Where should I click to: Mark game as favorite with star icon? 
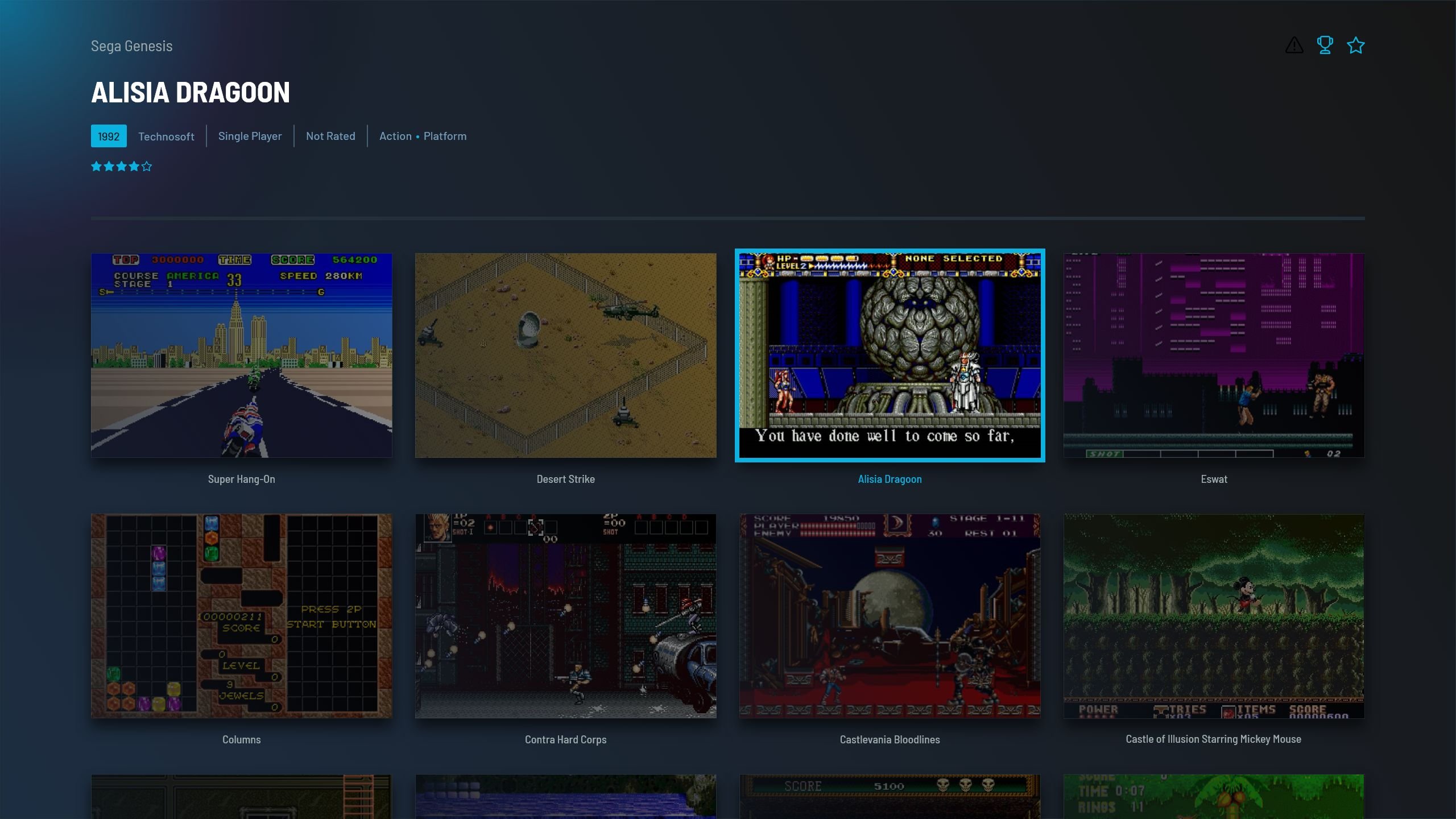[x=1356, y=45]
